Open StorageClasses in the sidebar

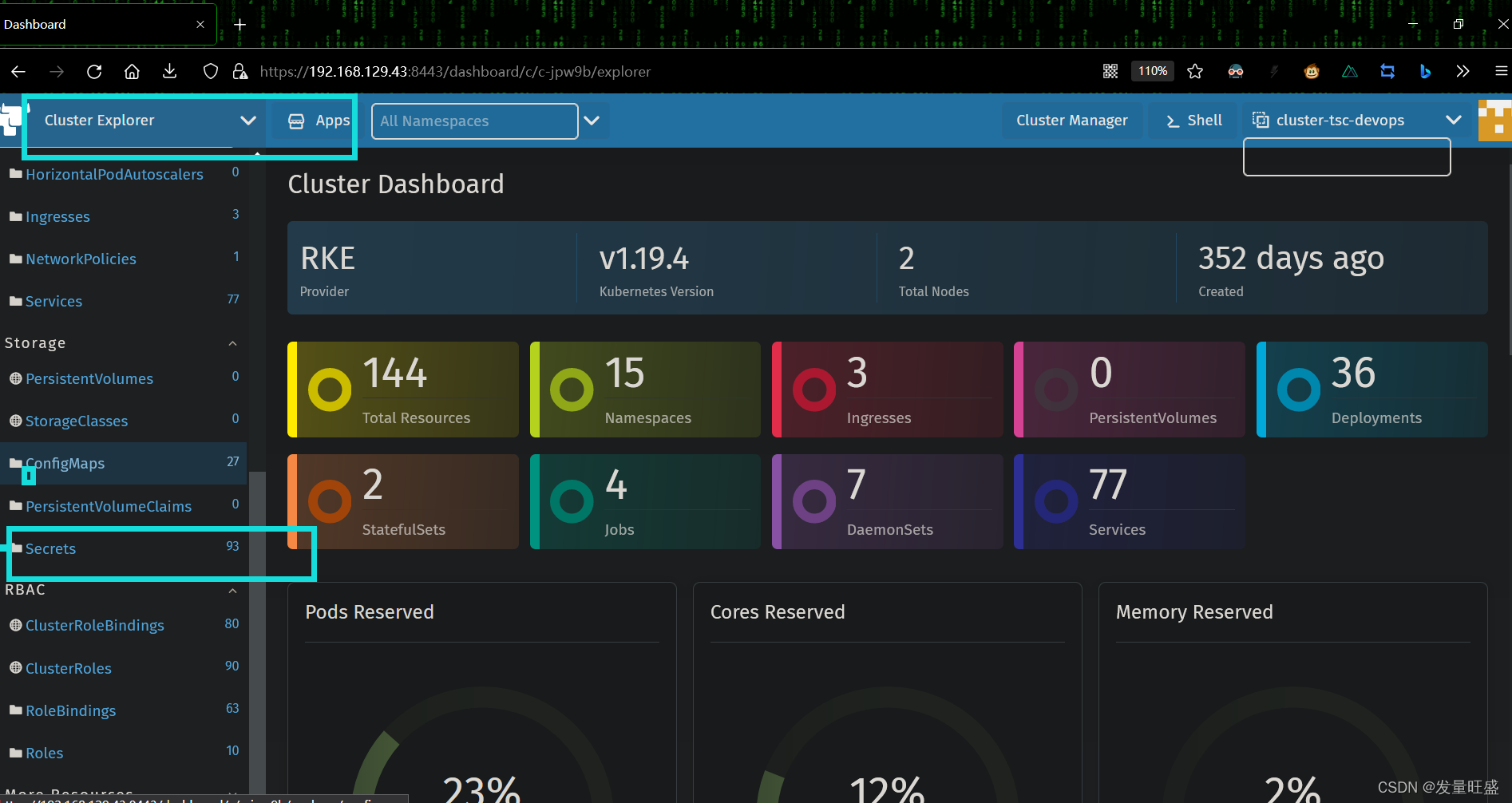tap(77, 421)
